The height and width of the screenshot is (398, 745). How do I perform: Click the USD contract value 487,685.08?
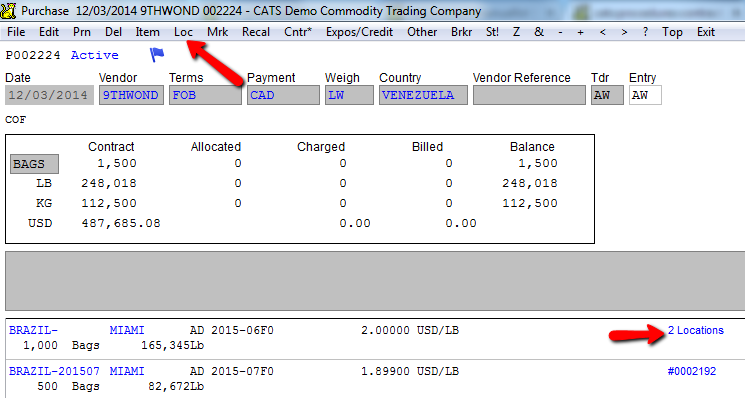(121, 223)
